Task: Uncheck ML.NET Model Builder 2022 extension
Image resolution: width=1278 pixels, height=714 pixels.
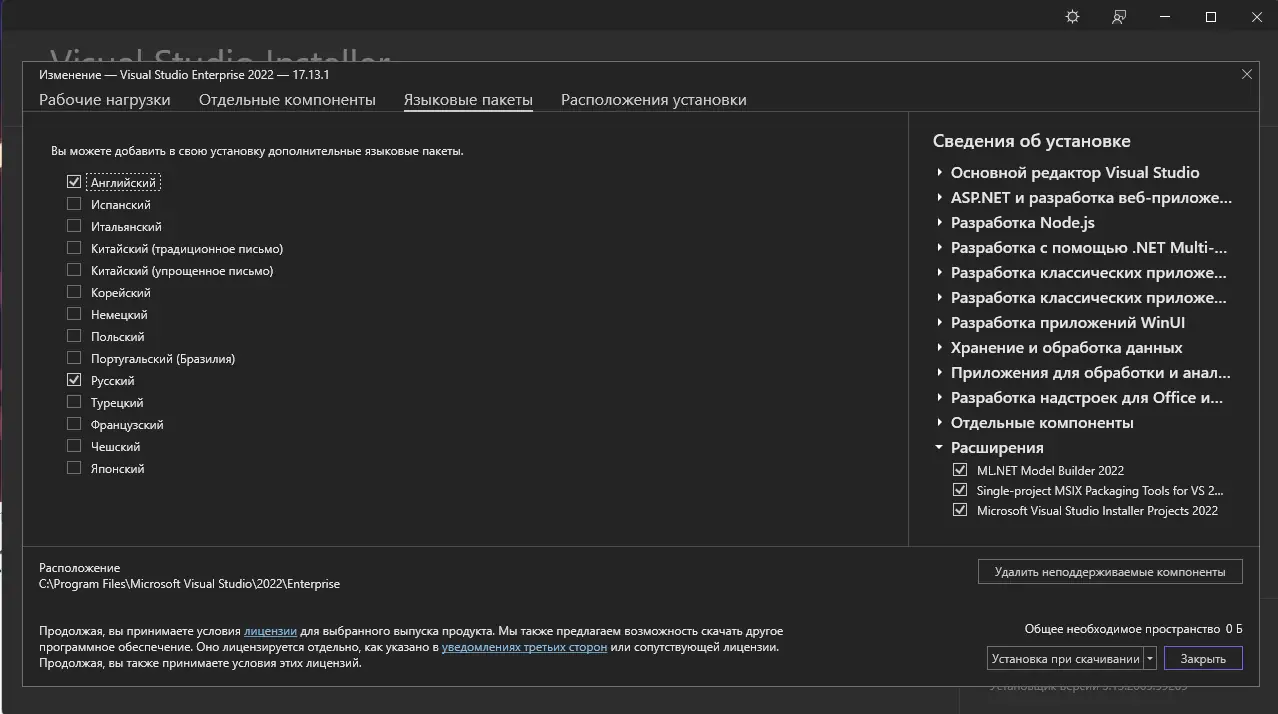Action: tap(960, 470)
